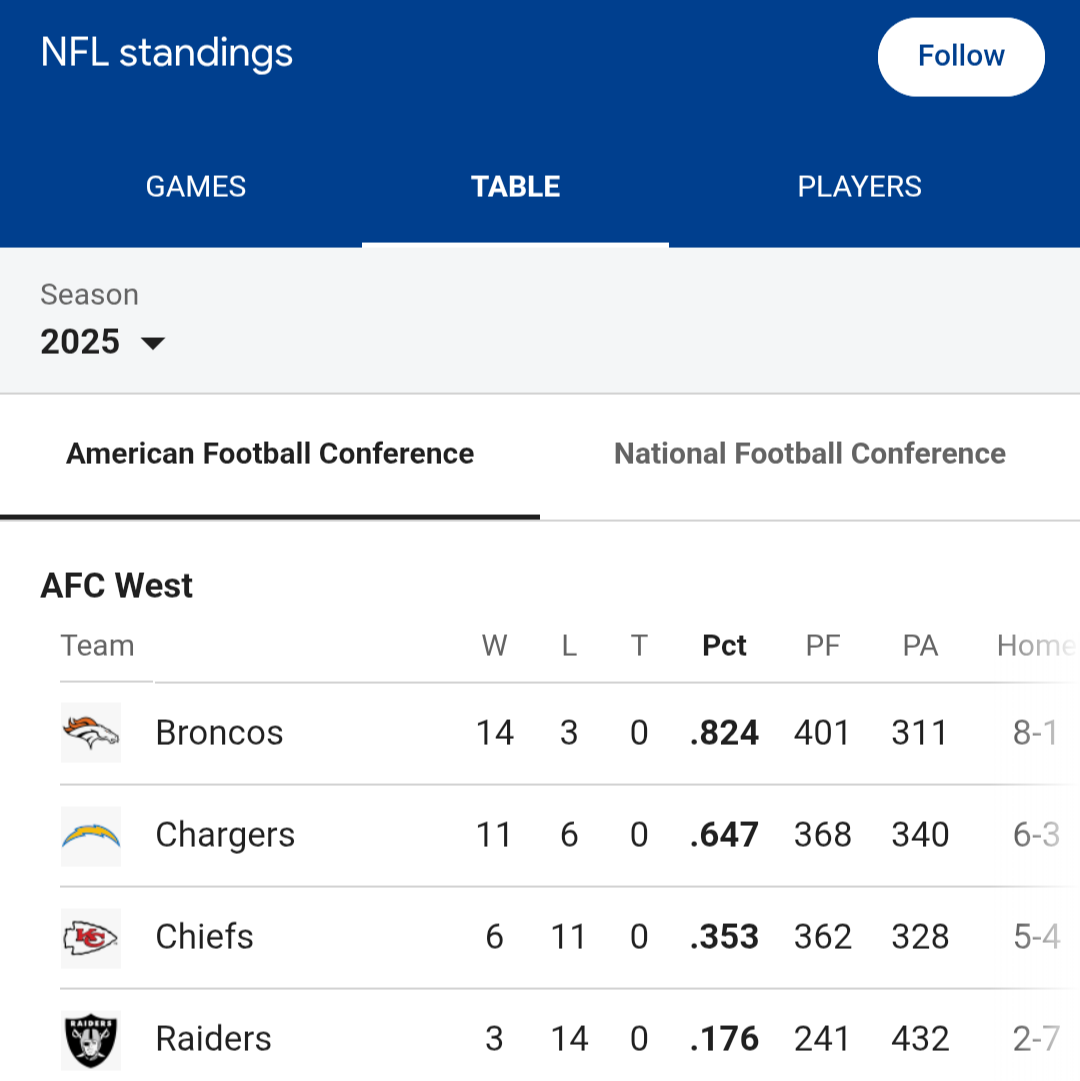Switch to the PLAYERS tab

click(x=859, y=187)
